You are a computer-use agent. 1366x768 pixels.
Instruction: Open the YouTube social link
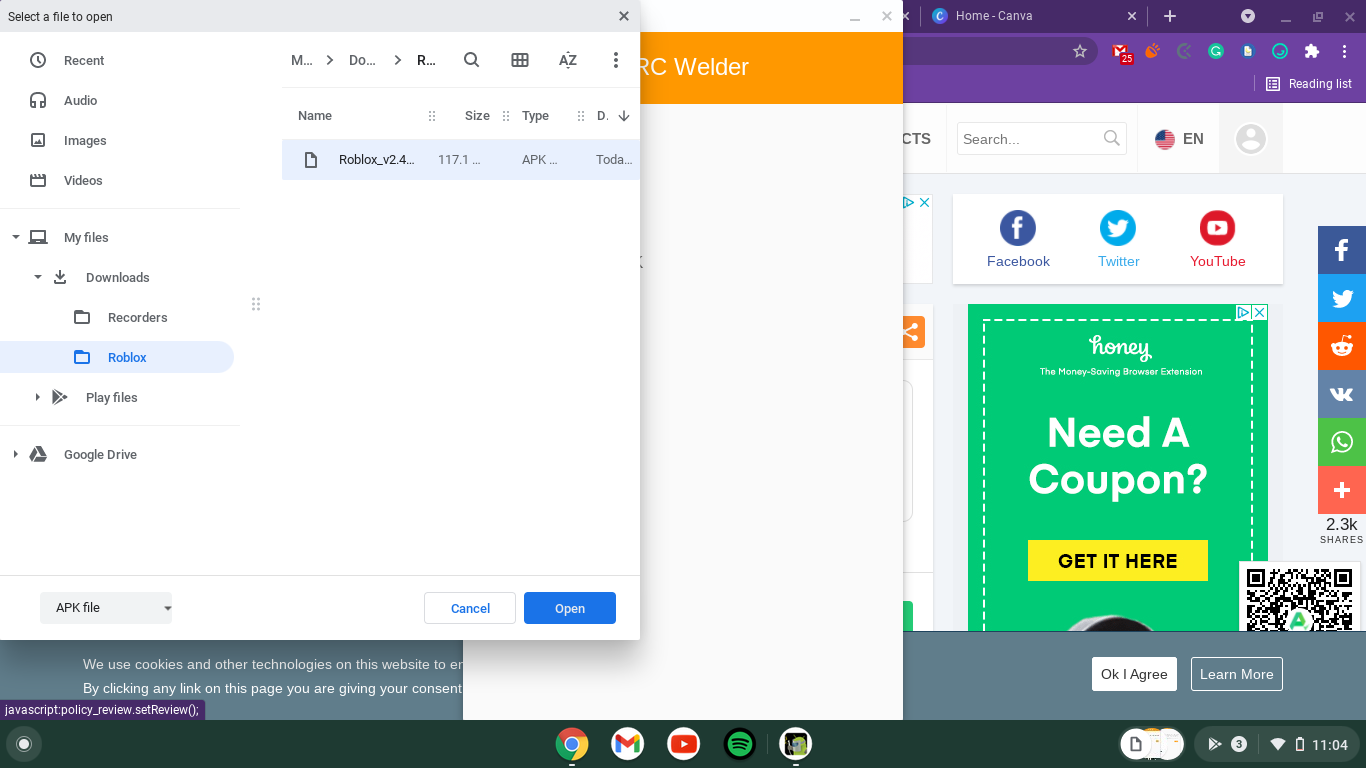1217,239
